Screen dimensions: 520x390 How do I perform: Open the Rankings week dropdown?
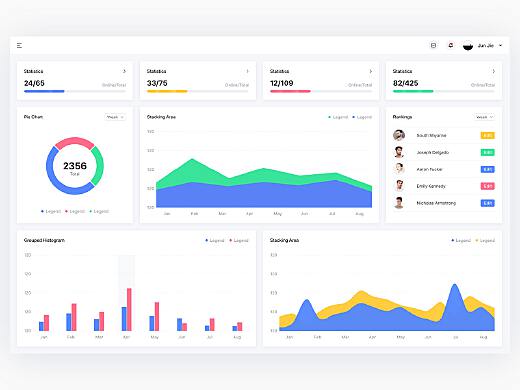[484, 117]
